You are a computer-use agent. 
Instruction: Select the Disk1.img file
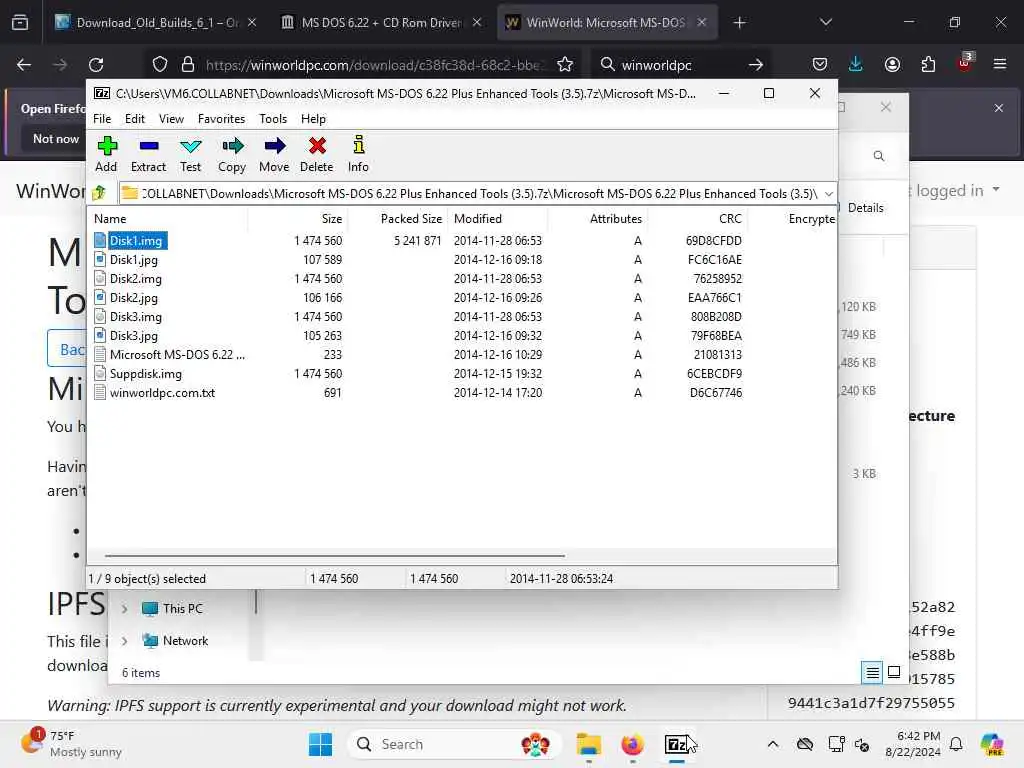click(135, 241)
